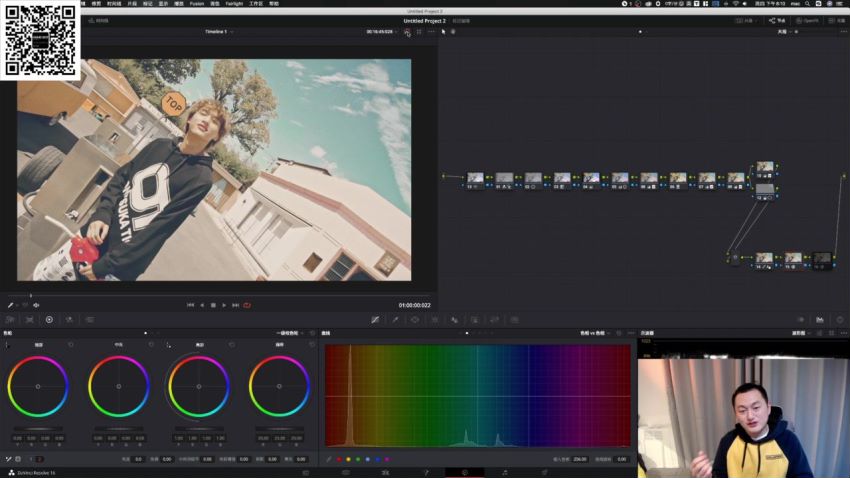Open the Curves palette icon

coord(375,320)
